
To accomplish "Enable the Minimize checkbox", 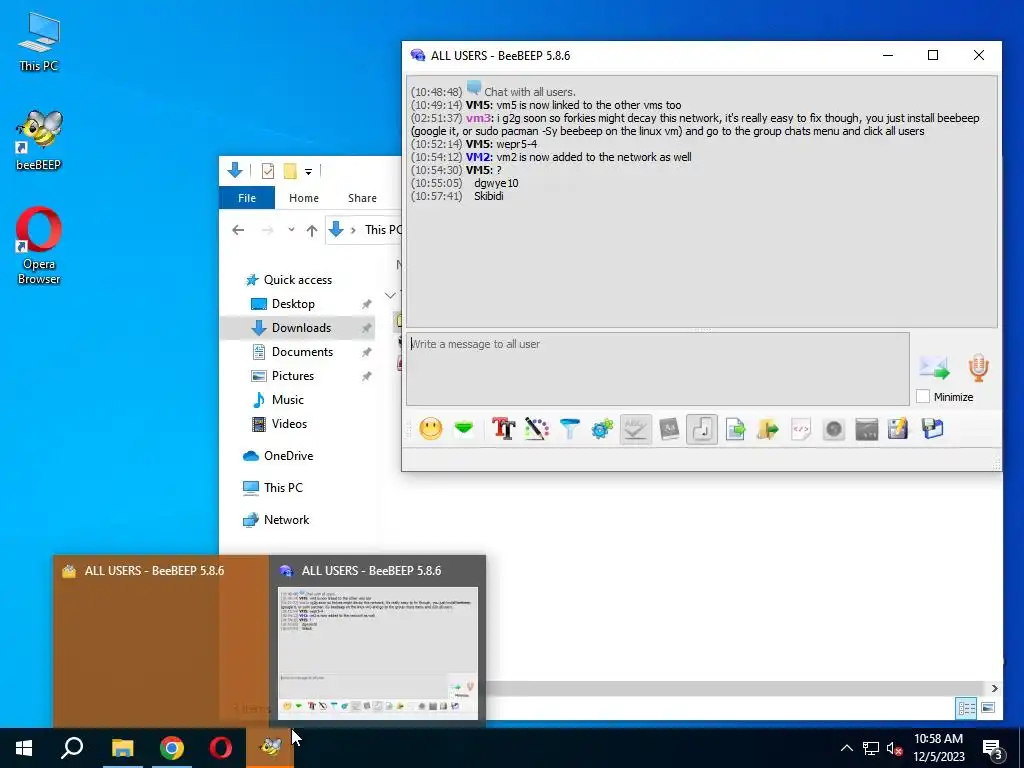I will point(923,396).
